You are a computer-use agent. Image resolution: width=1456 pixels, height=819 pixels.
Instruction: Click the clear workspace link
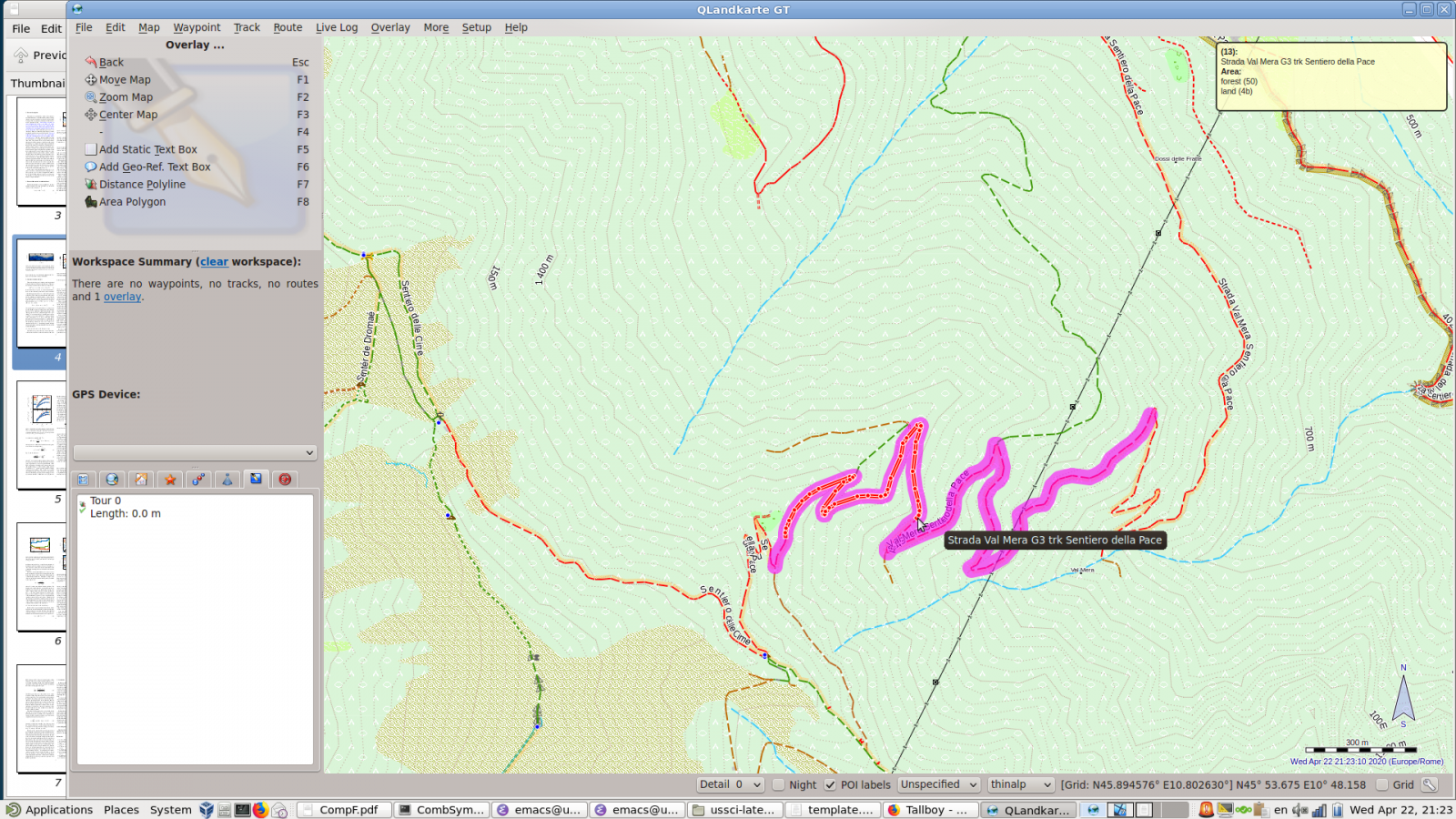tap(214, 262)
